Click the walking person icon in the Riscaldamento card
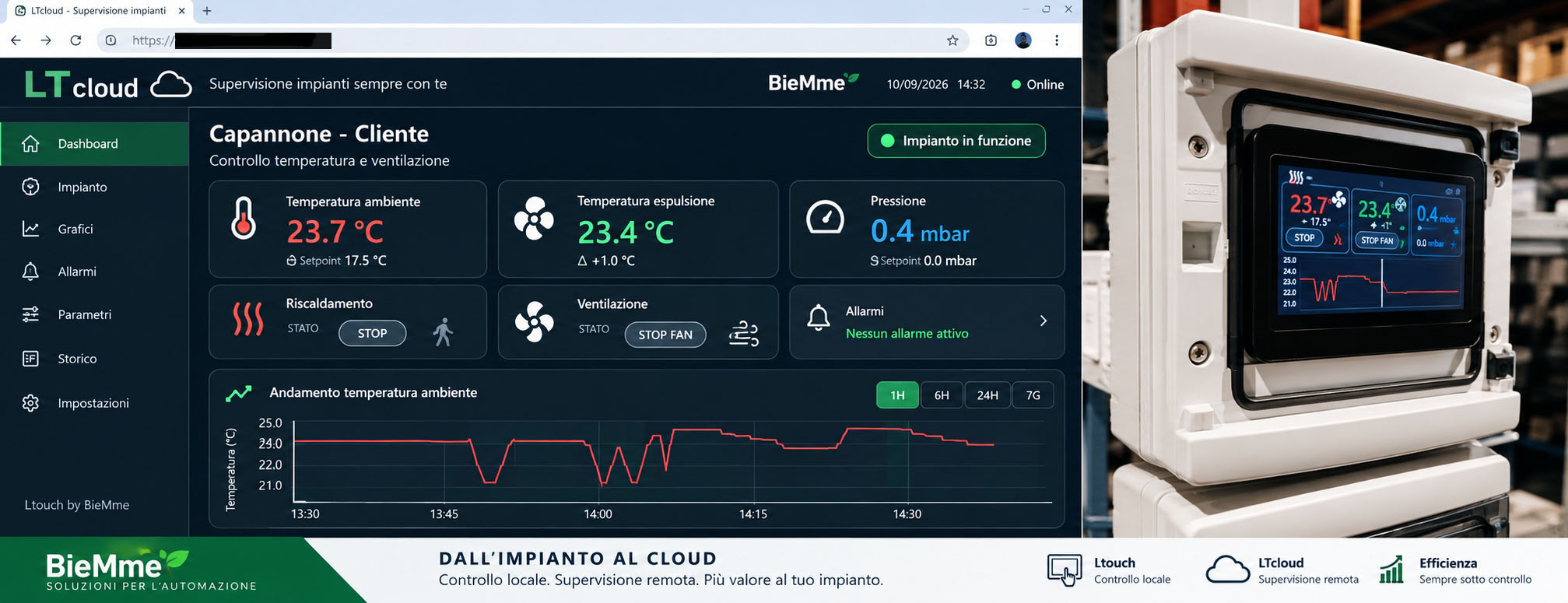The height and width of the screenshot is (603, 1568). click(x=443, y=332)
